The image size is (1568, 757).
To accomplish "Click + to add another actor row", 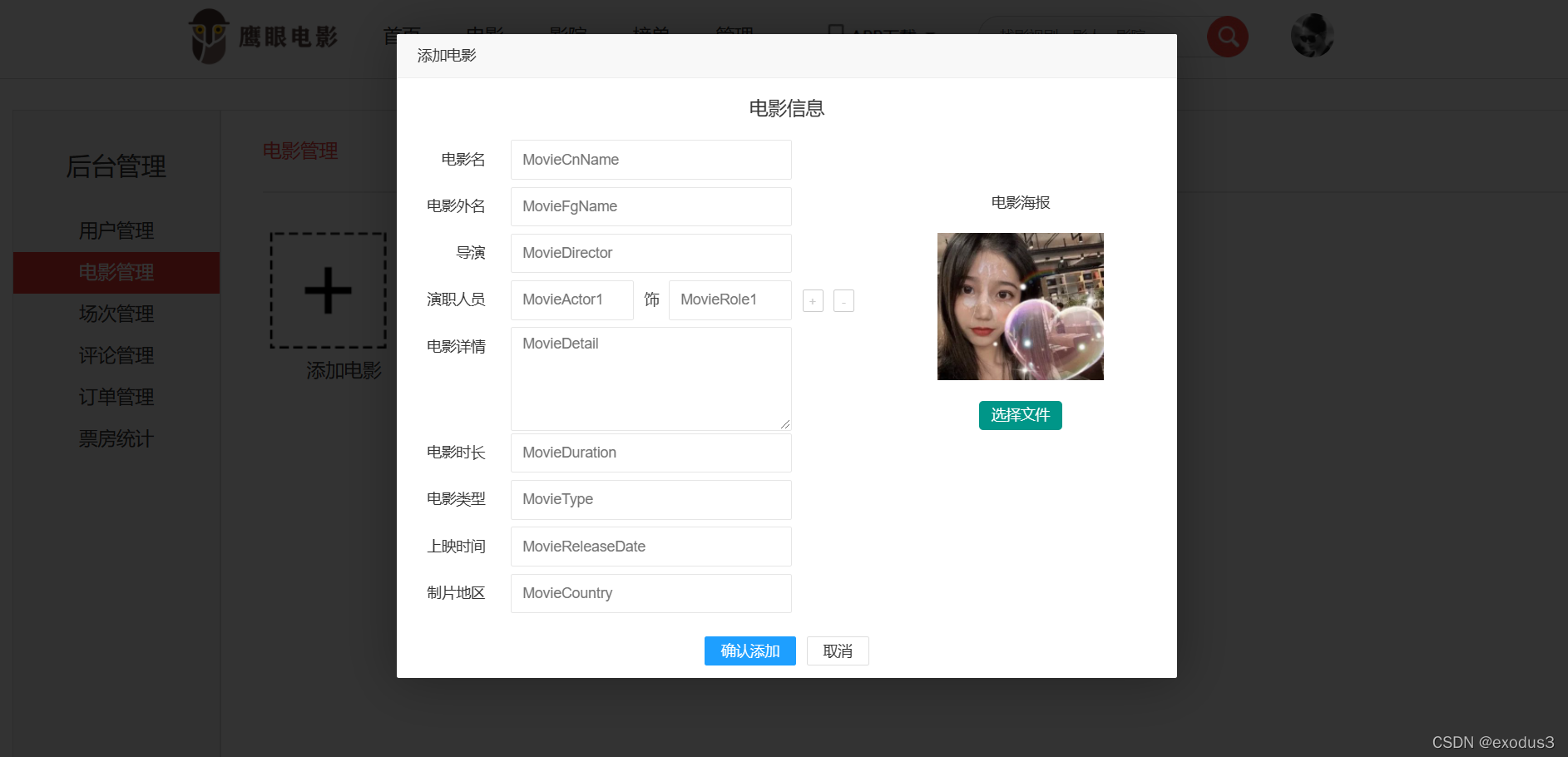I will coord(812,300).
